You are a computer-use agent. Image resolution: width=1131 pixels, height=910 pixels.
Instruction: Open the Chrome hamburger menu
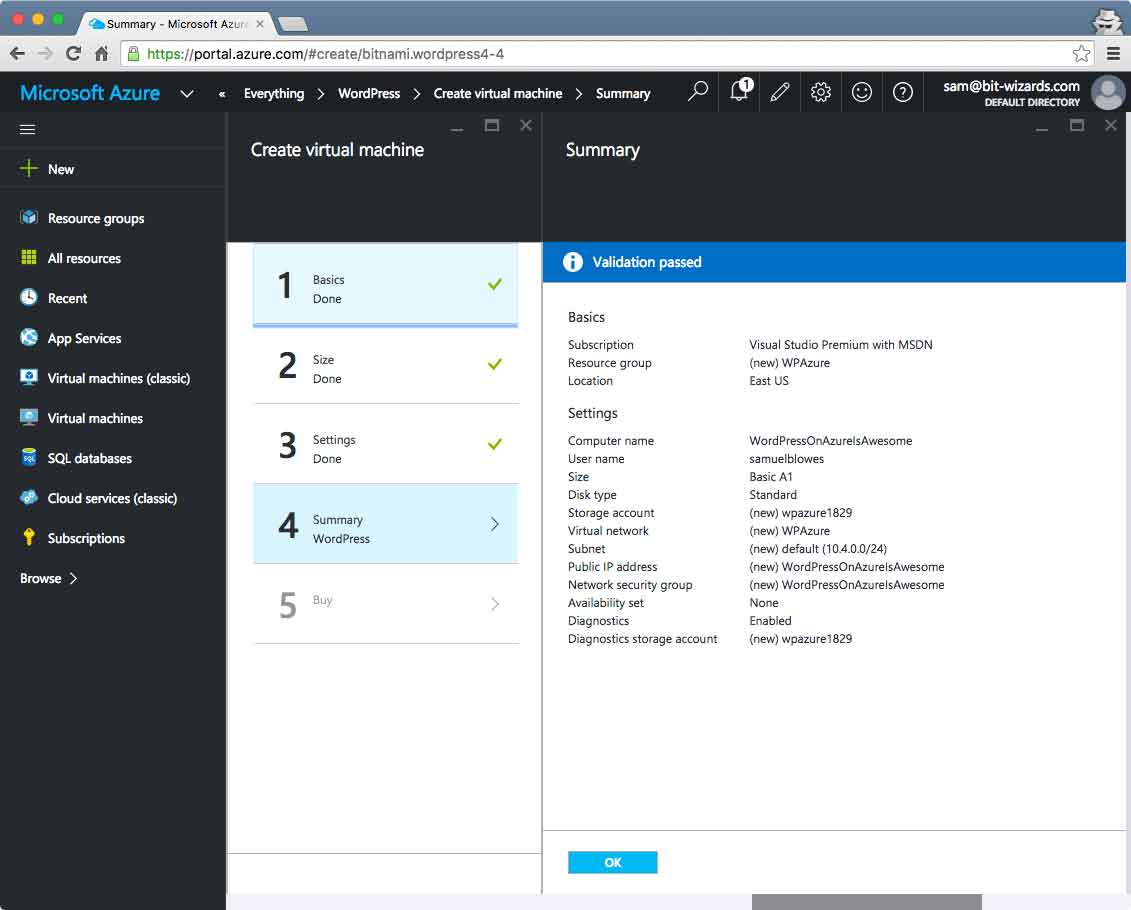1113,53
